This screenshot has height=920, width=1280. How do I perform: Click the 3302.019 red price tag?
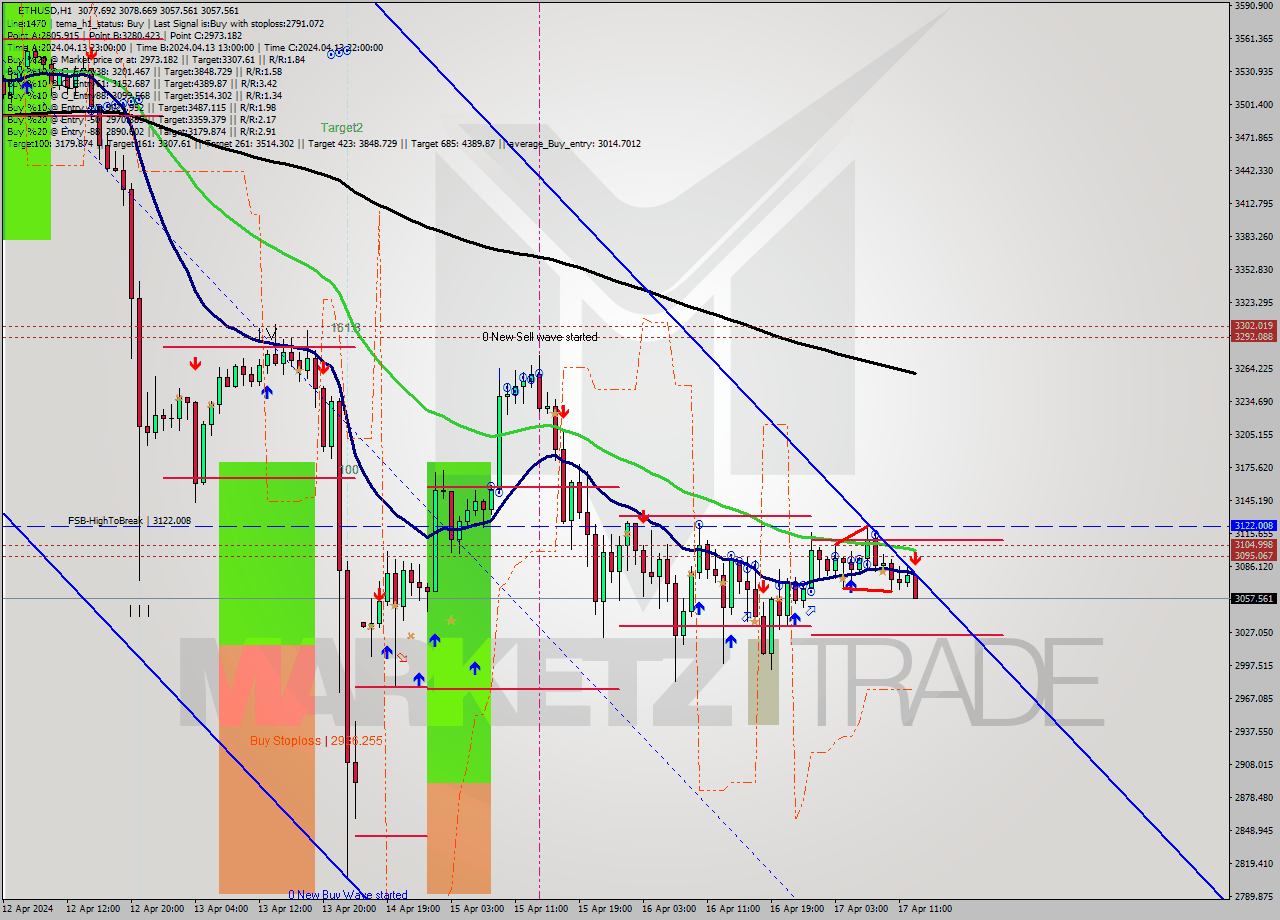pos(1254,326)
